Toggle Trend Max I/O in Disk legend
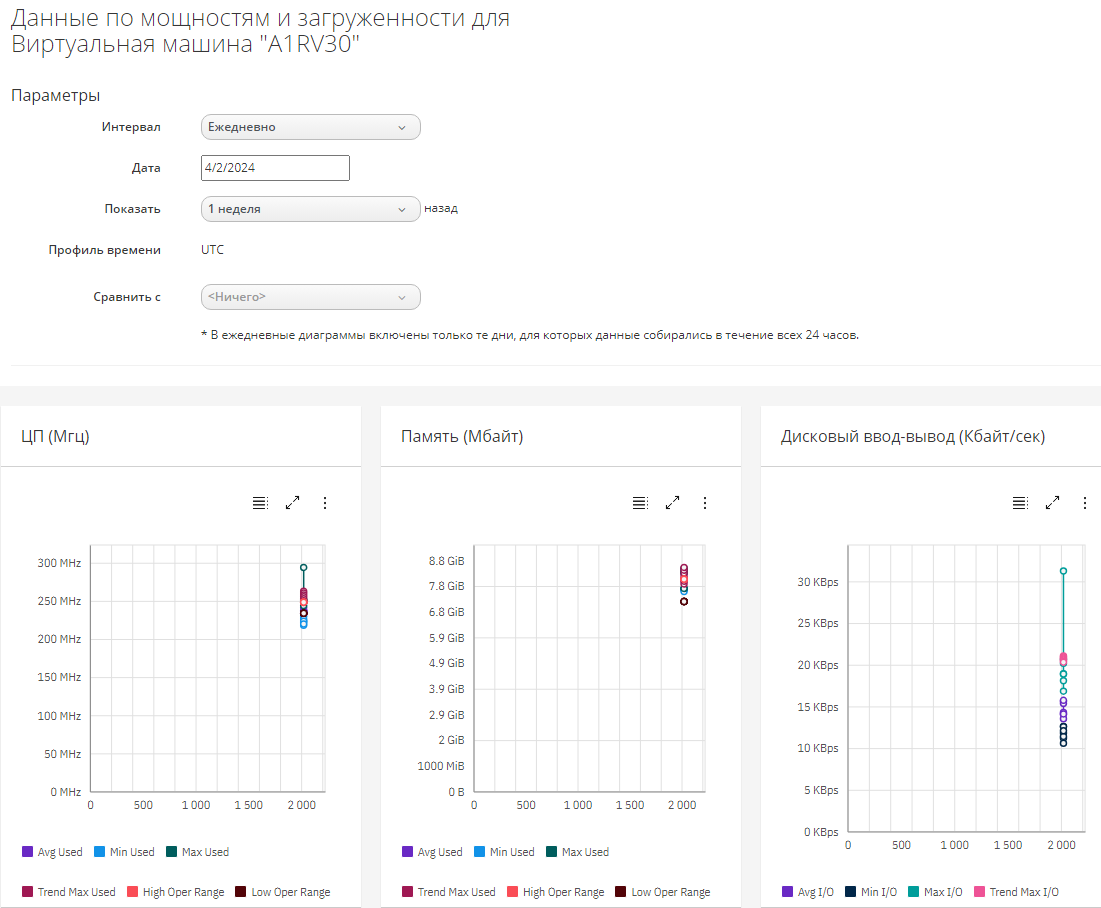Viewport: 1101px width, 908px height. click(1015, 892)
